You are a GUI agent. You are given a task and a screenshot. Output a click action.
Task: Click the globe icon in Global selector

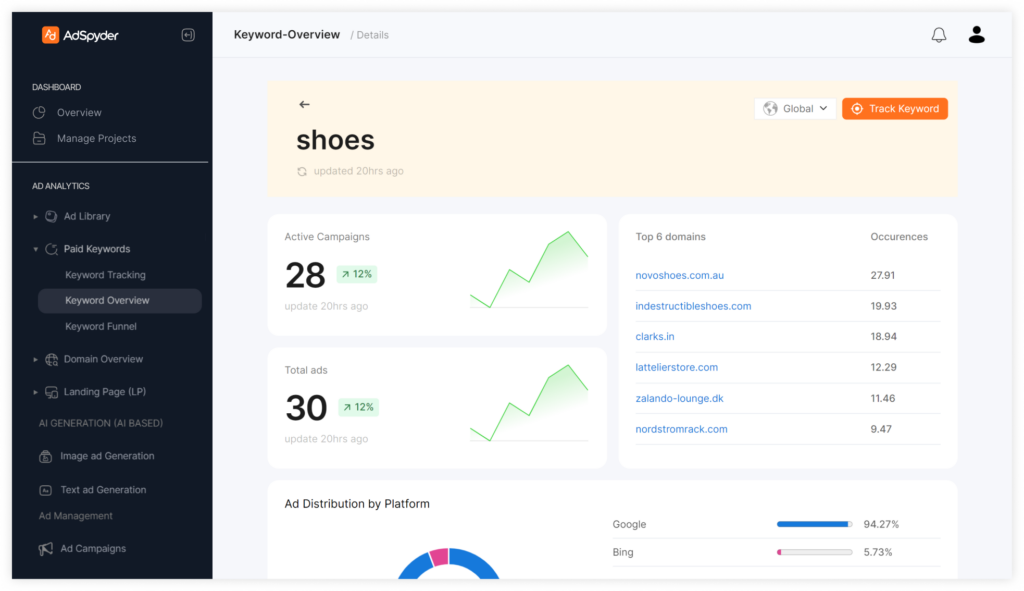click(771, 108)
